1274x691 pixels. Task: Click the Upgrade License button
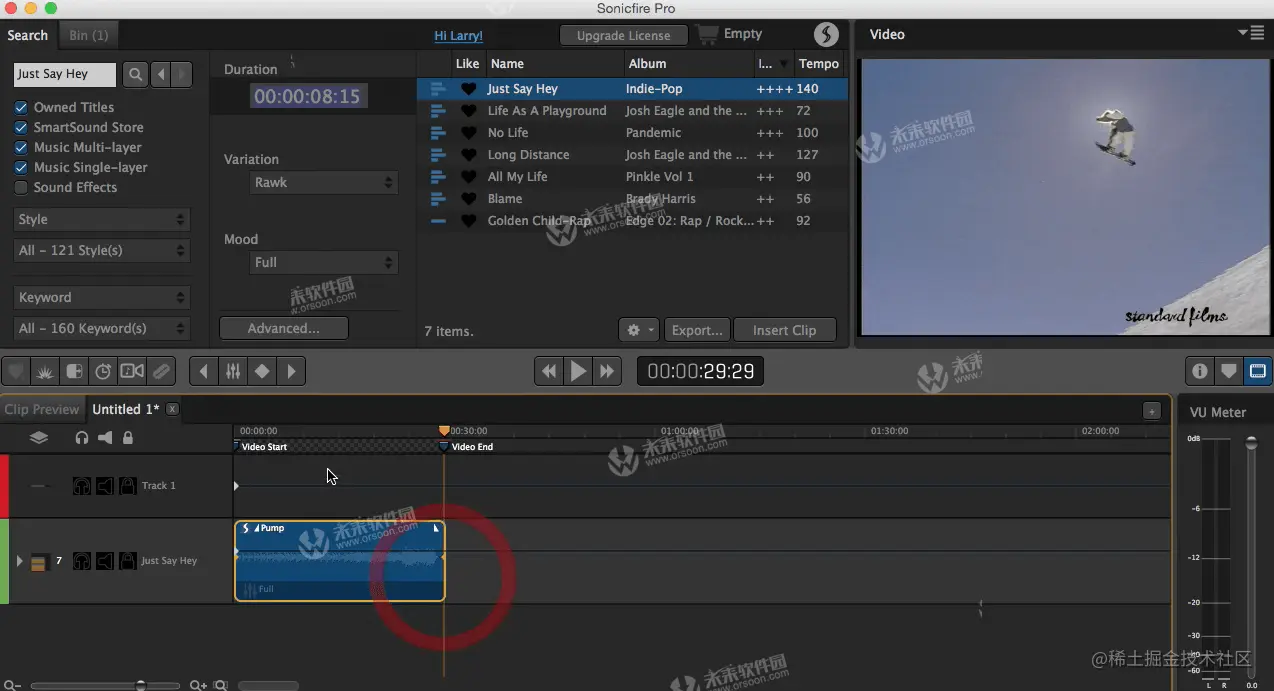[623, 35]
